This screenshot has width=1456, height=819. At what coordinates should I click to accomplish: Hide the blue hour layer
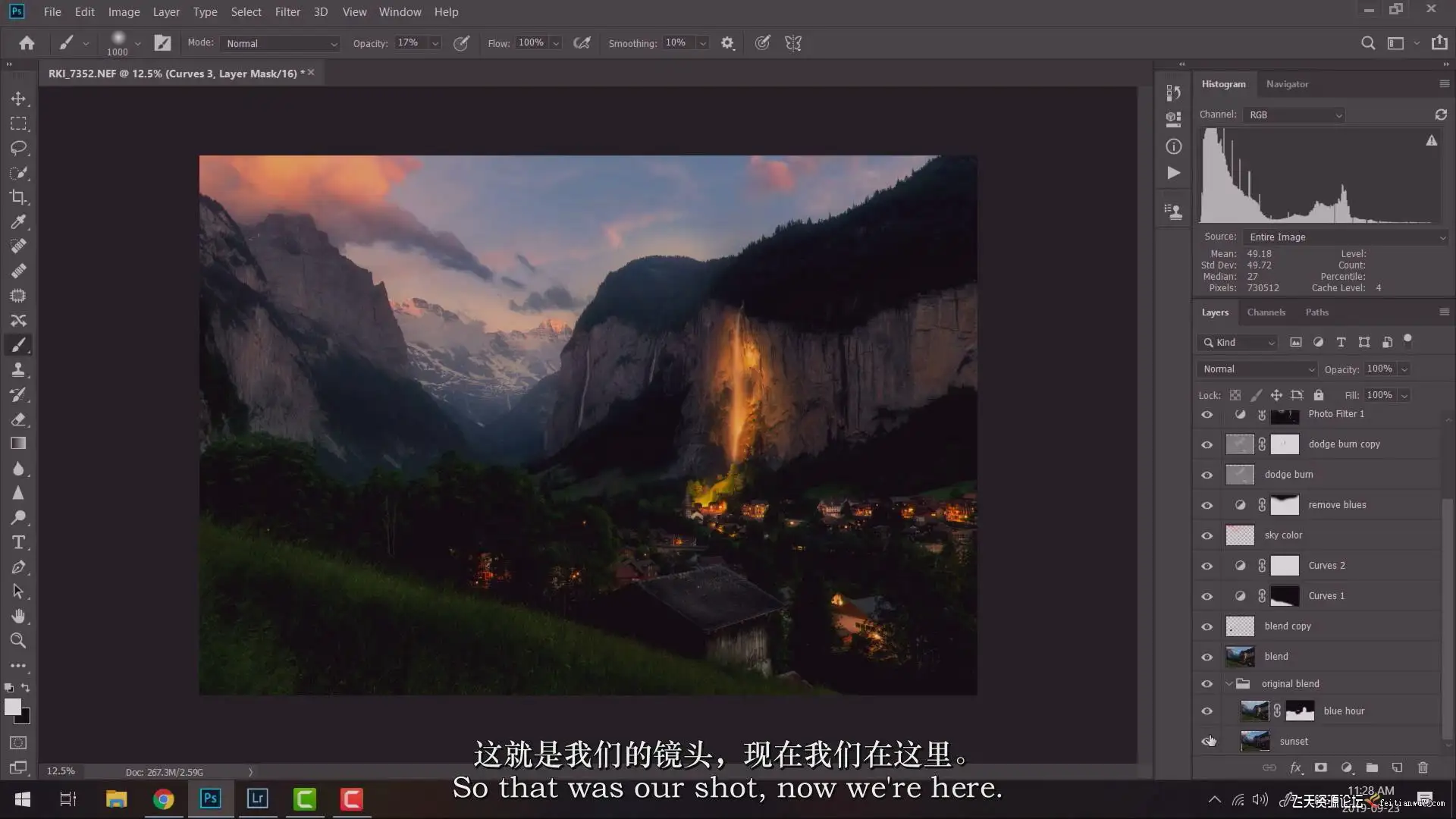(1207, 711)
